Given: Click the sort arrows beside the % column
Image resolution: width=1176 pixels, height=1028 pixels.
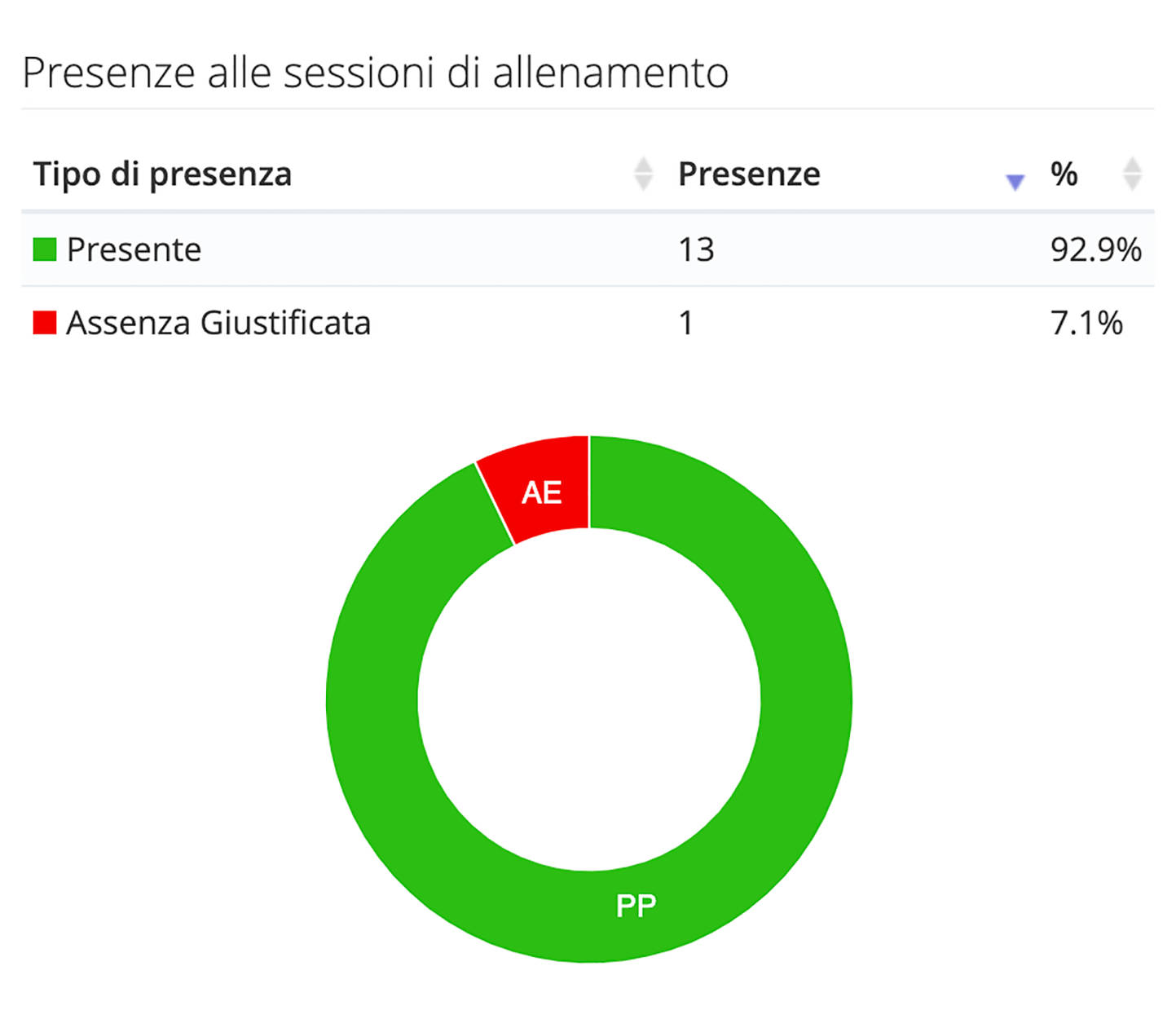Looking at the screenshot, I should pos(1133,174).
